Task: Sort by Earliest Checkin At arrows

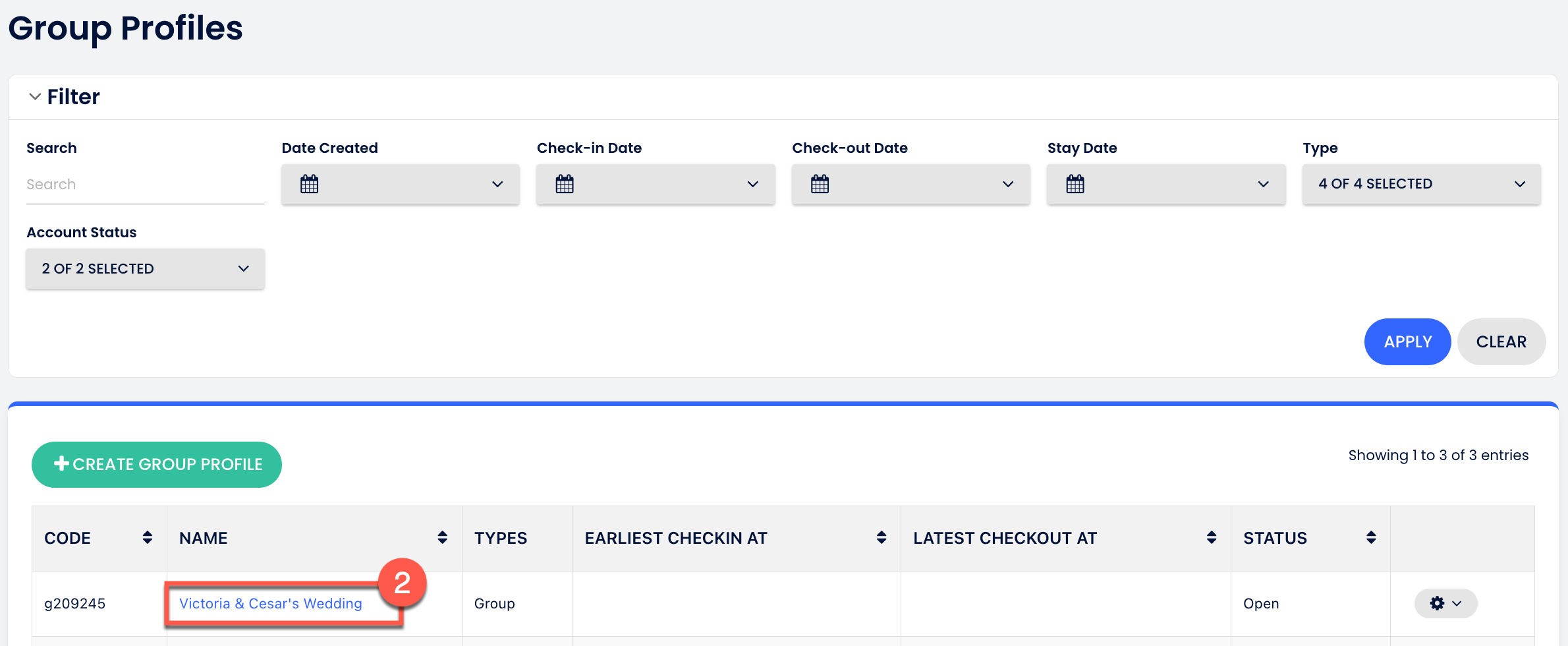Action: click(x=881, y=538)
